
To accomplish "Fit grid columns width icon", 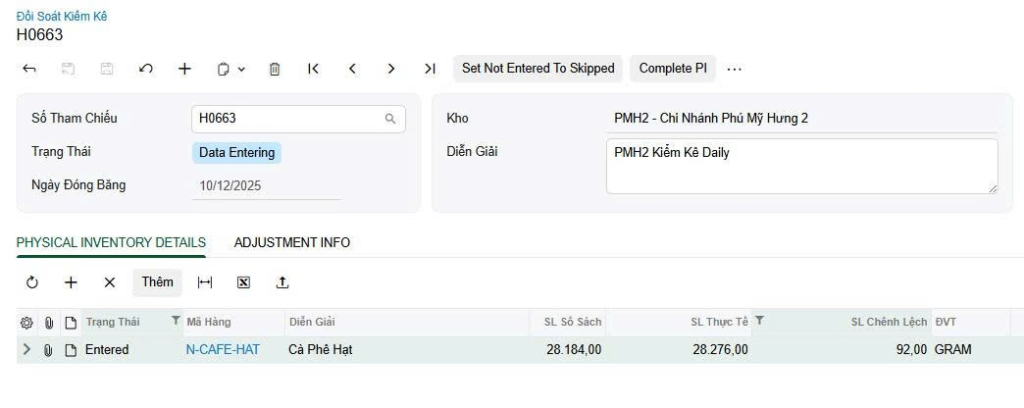I will coord(205,283).
